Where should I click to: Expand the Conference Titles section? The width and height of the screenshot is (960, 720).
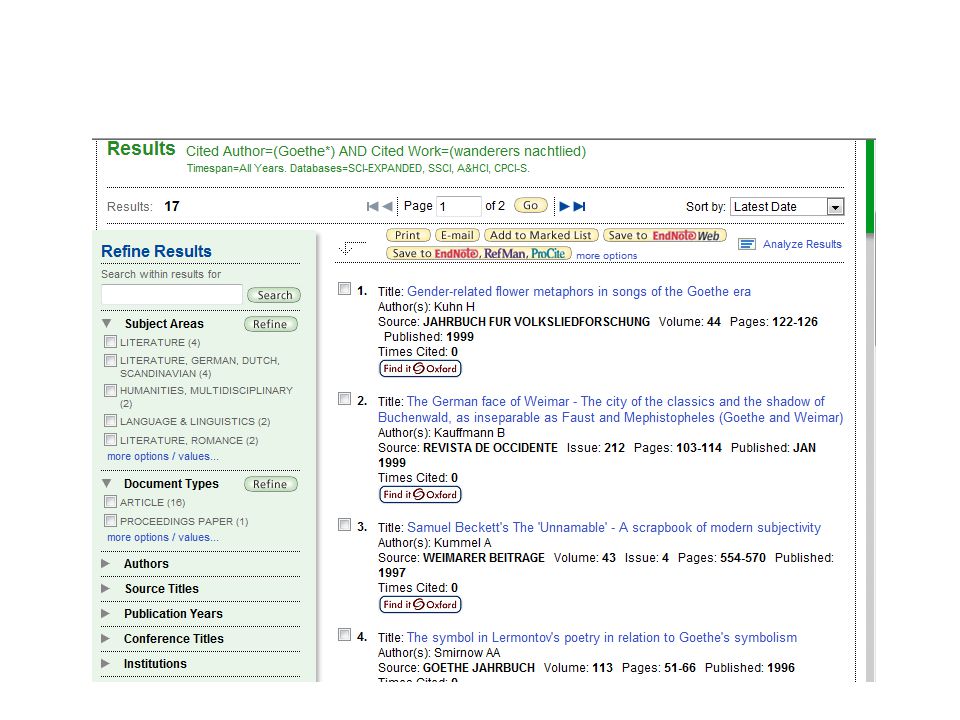[105, 639]
